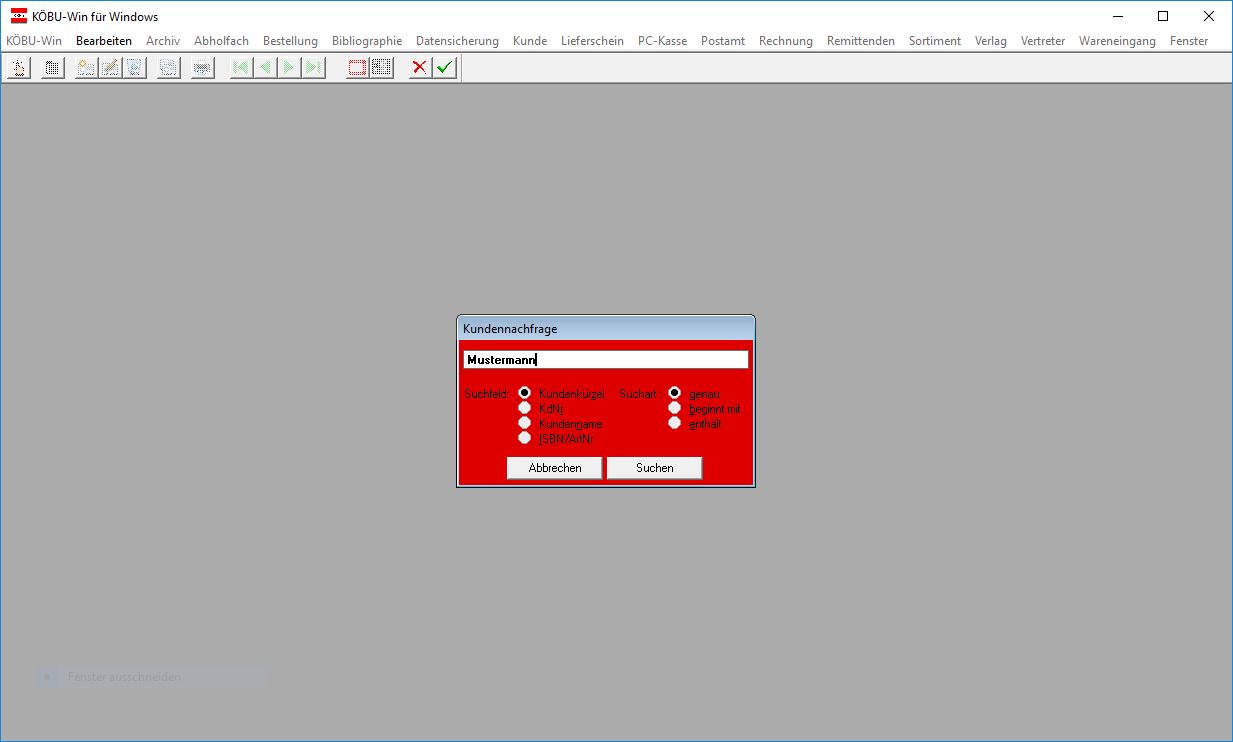The height and width of the screenshot is (742, 1233).
Task: Open the Rechnung menu
Action: click(x=786, y=41)
